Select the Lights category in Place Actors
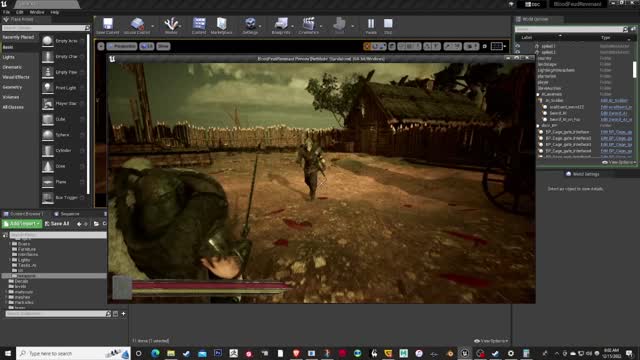Image resolution: width=640 pixels, height=360 pixels. click(x=9, y=57)
